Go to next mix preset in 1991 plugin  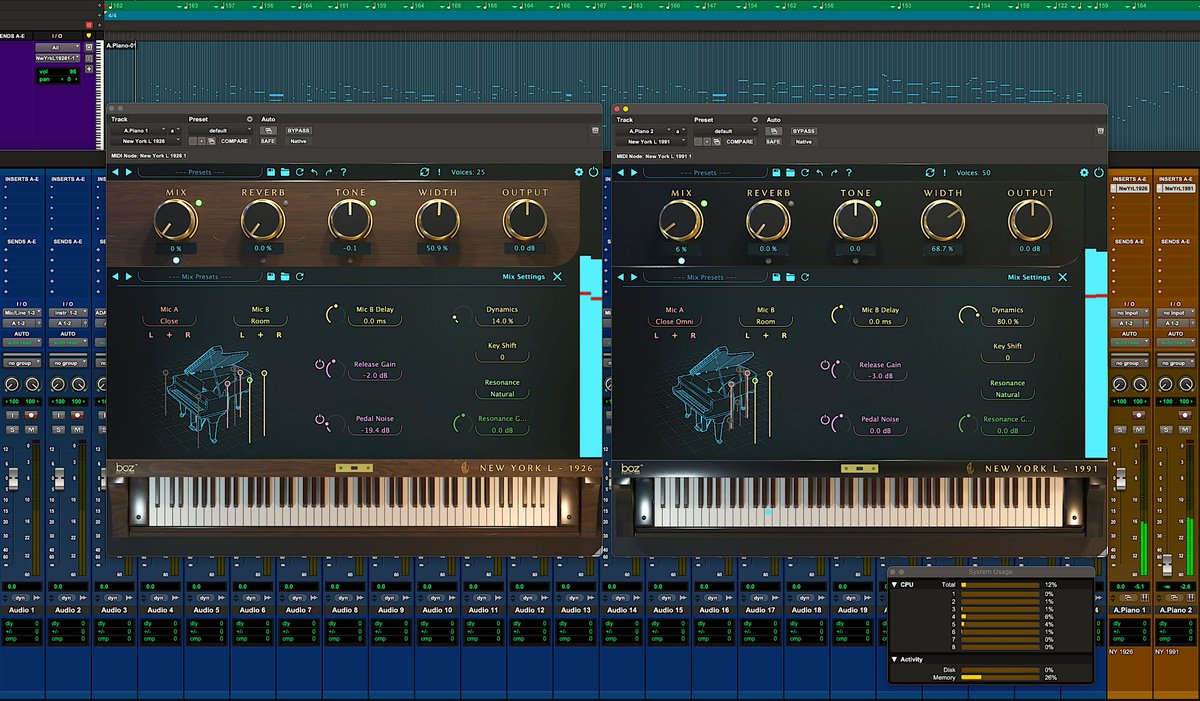[634, 277]
